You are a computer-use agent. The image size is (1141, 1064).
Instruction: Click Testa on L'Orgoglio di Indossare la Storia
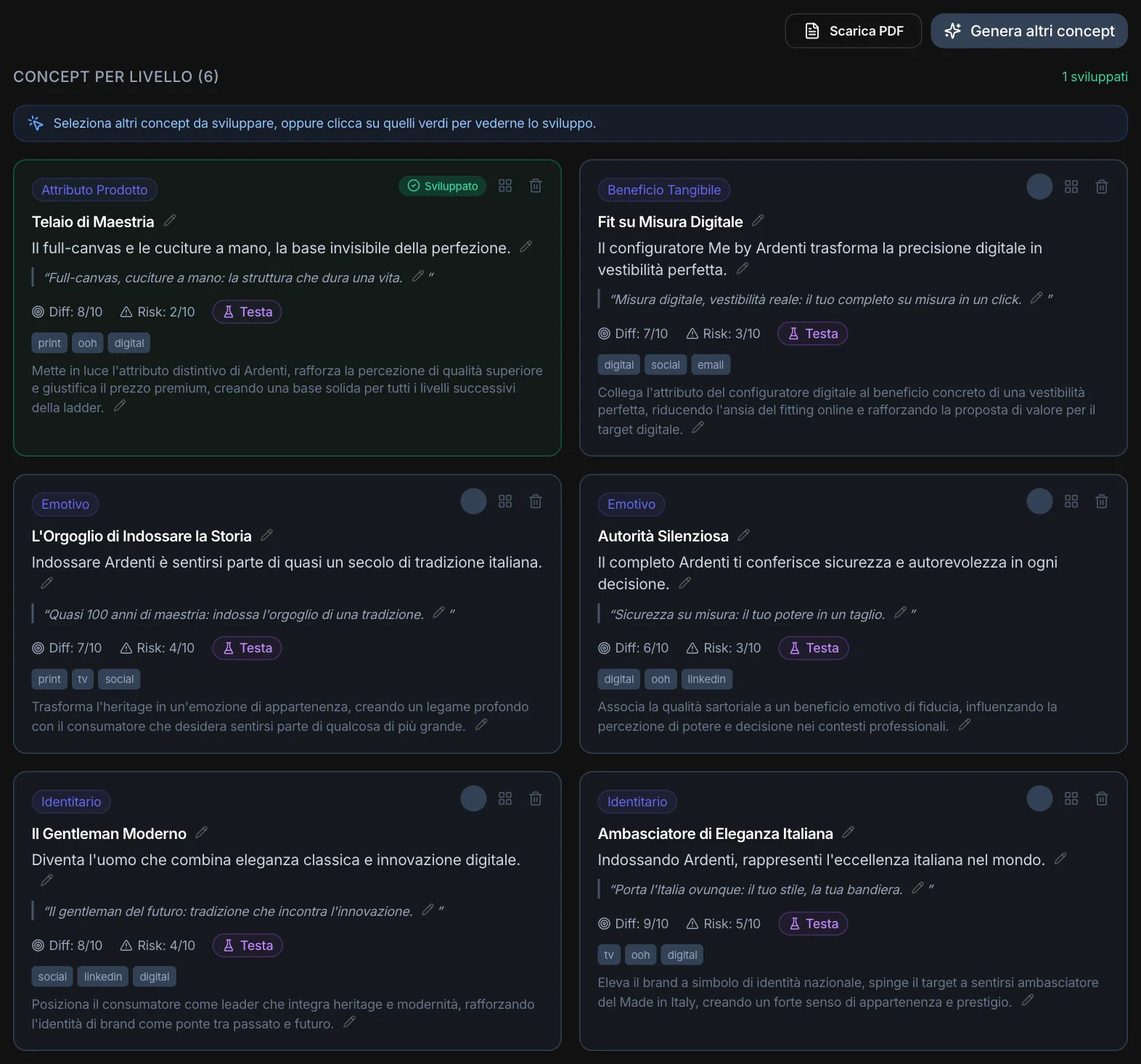(x=247, y=648)
